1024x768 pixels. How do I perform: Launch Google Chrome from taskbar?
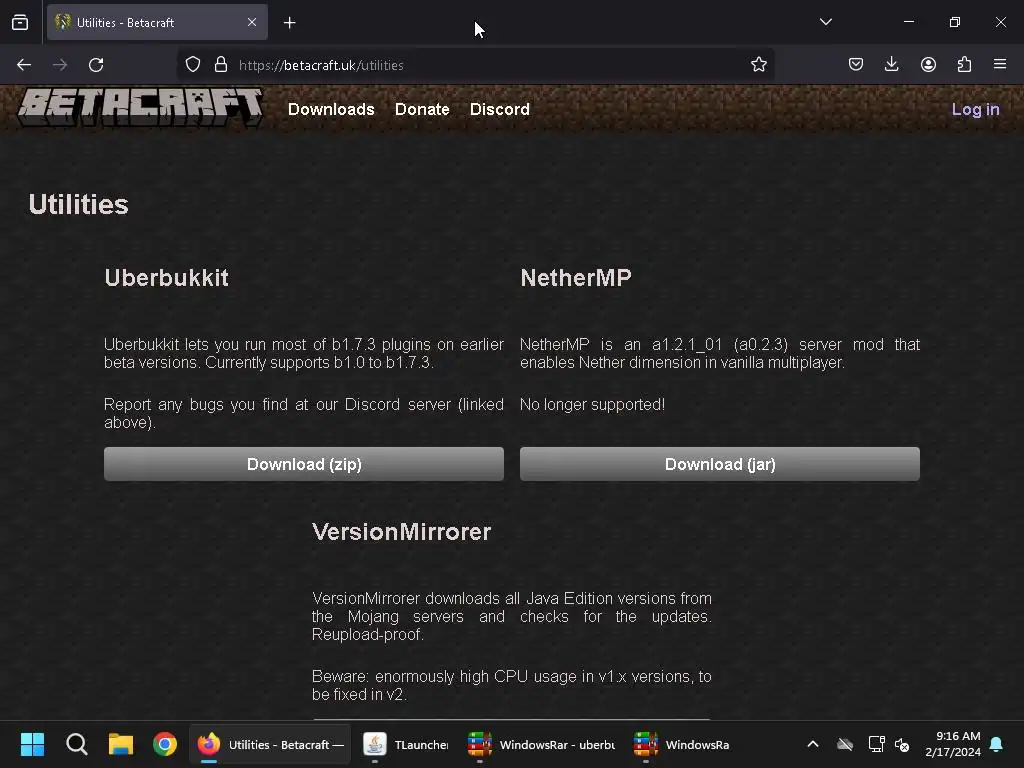(x=165, y=744)
